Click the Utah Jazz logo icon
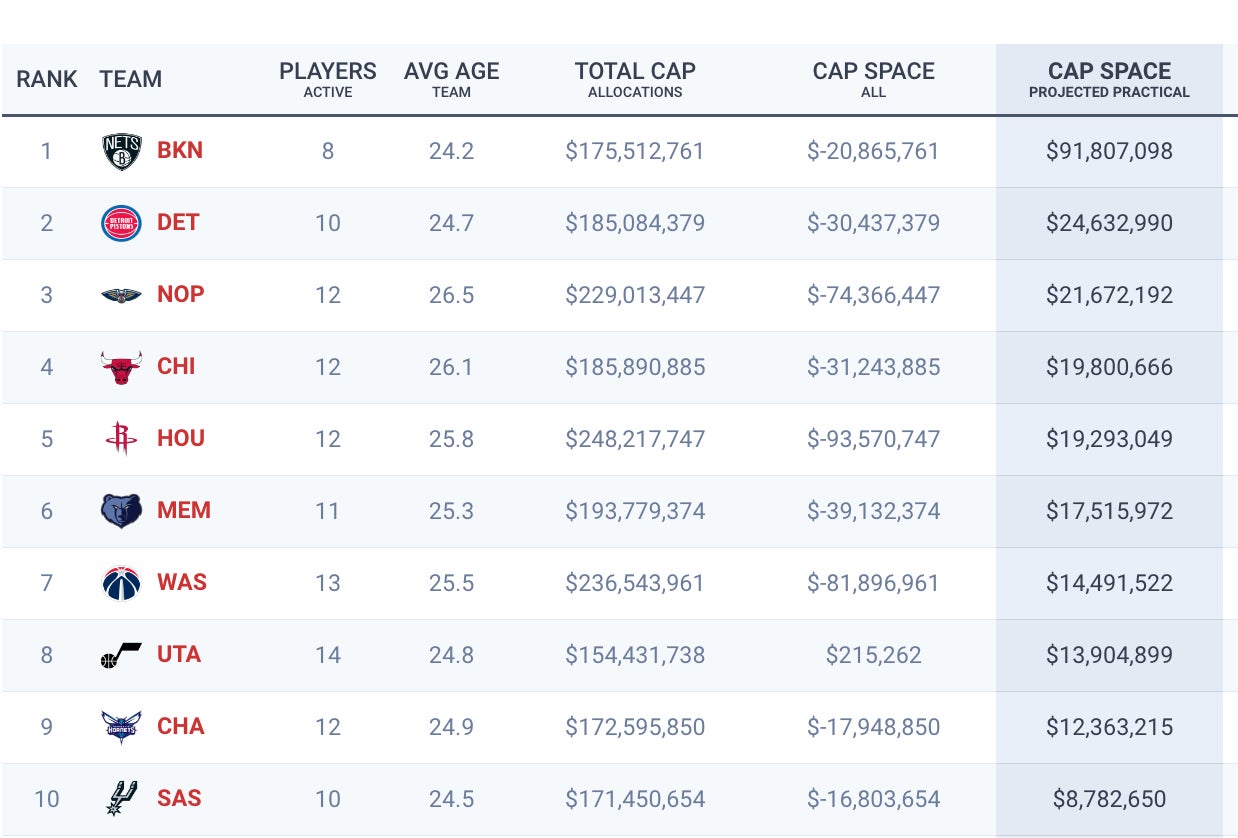 (122, 656)
